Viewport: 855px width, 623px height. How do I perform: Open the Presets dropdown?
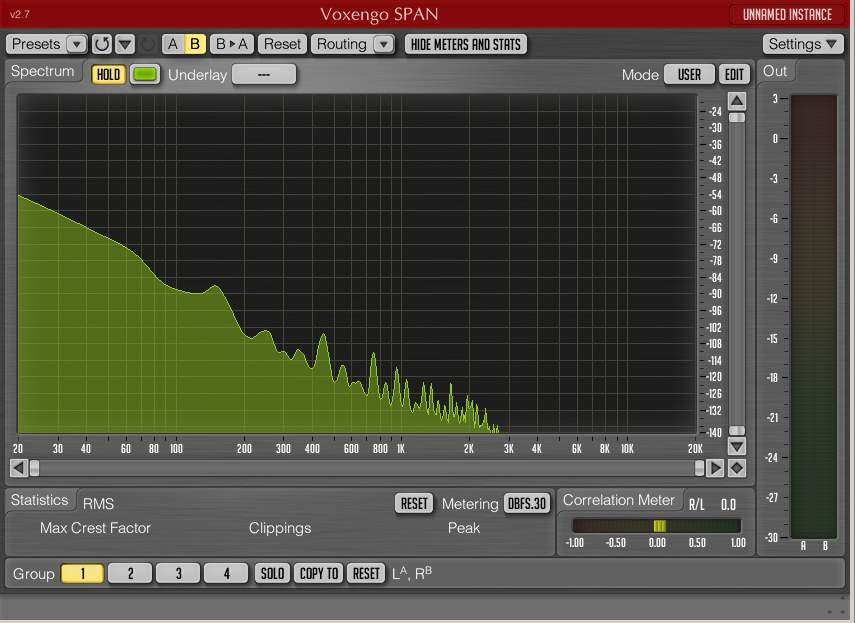tap(47, 44)
